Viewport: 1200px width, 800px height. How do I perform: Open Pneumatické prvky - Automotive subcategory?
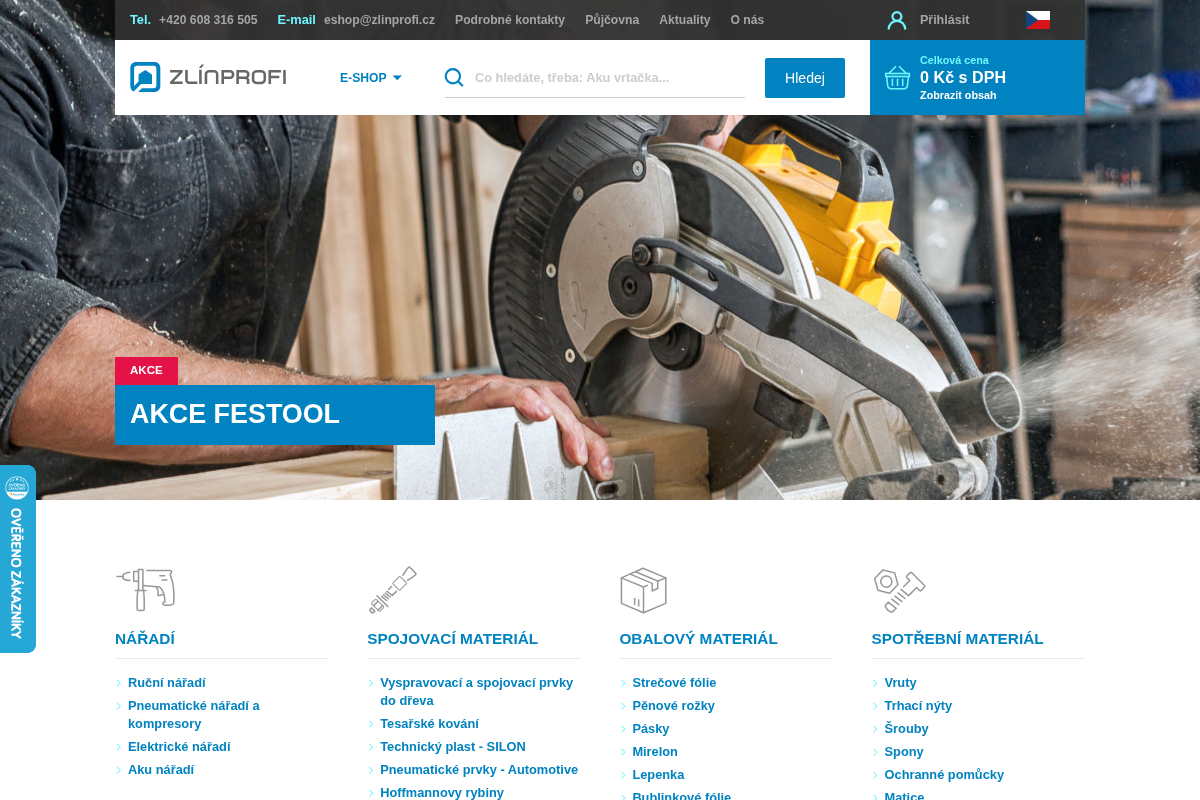479,770
